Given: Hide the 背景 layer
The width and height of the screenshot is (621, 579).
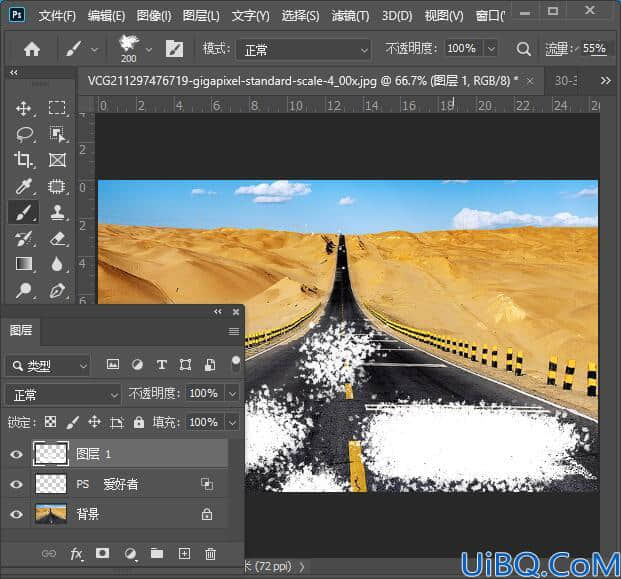Looking at the screenshot, I should pyautogui.click(x=16, y=514).
